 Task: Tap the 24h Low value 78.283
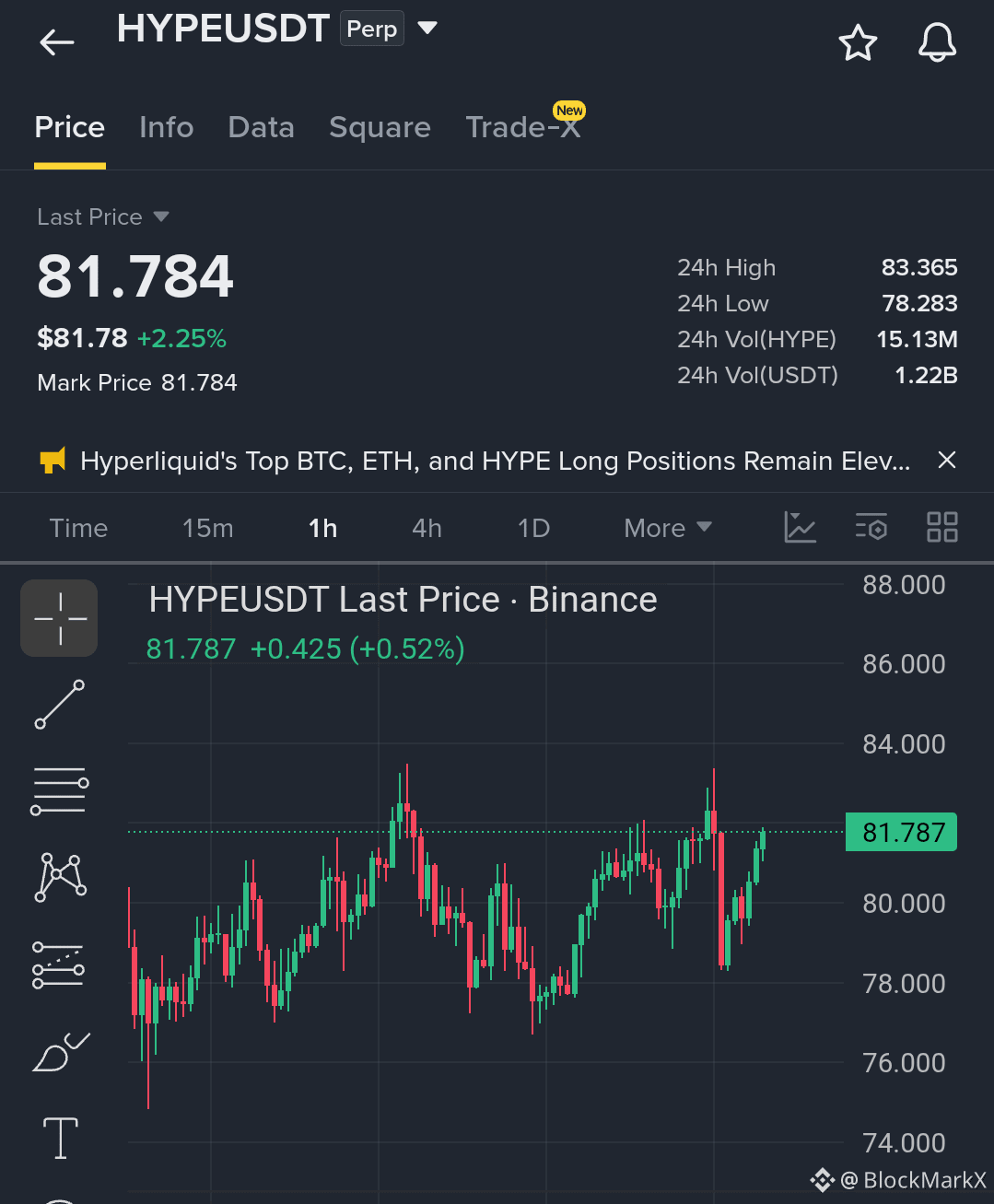click(x=919, y=303)
